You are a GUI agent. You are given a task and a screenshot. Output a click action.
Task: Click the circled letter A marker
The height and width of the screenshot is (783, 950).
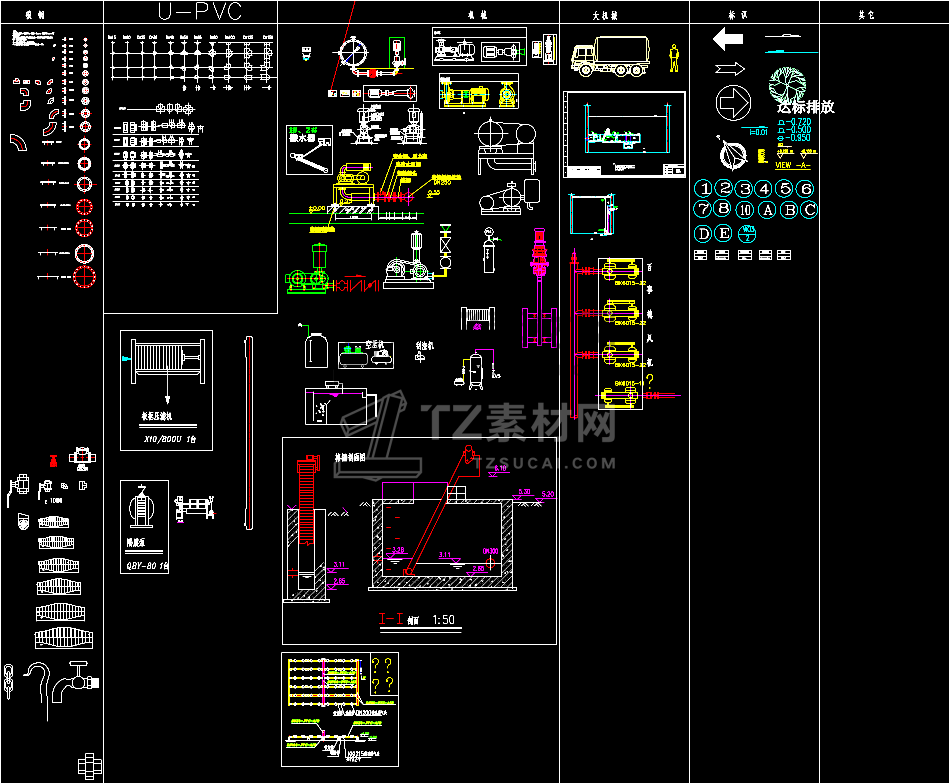(x=768, y=210)
